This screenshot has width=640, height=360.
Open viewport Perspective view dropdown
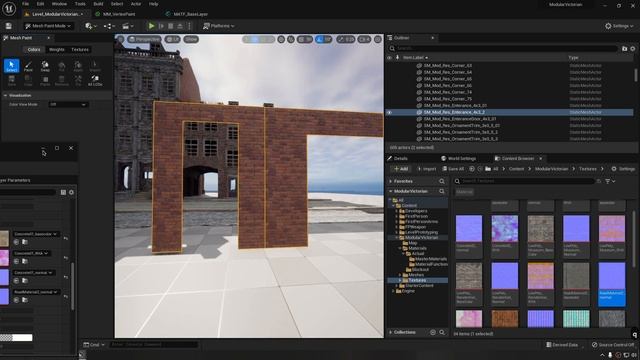tap(145, 39)
